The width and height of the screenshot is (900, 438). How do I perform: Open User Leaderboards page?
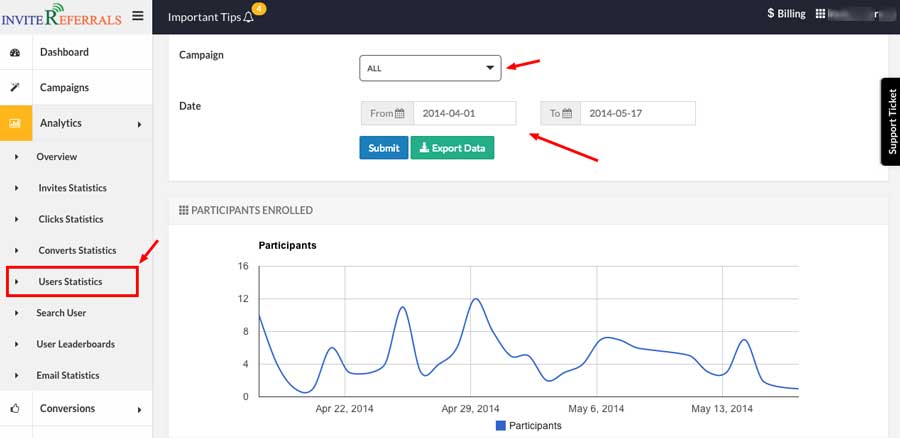76,344
